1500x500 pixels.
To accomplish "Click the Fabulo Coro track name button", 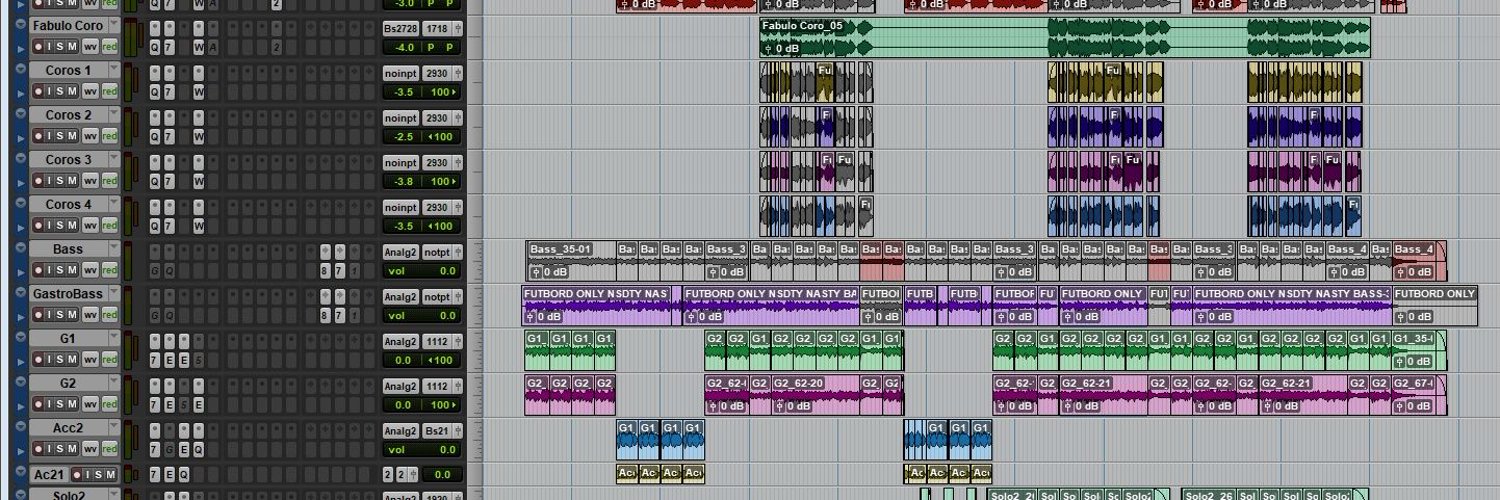I will coord(68,26).
